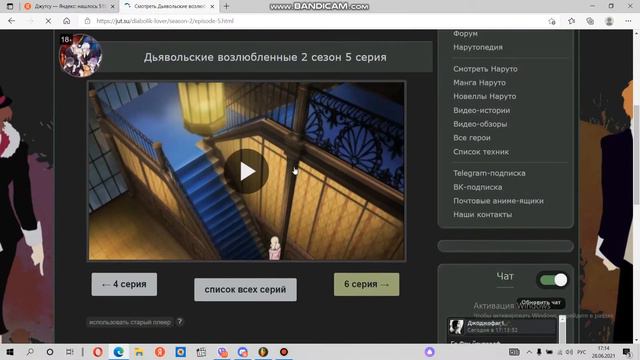Toggle the Чат switch off
This screenshot has width=640, height=360.
(x=553, y=280)
